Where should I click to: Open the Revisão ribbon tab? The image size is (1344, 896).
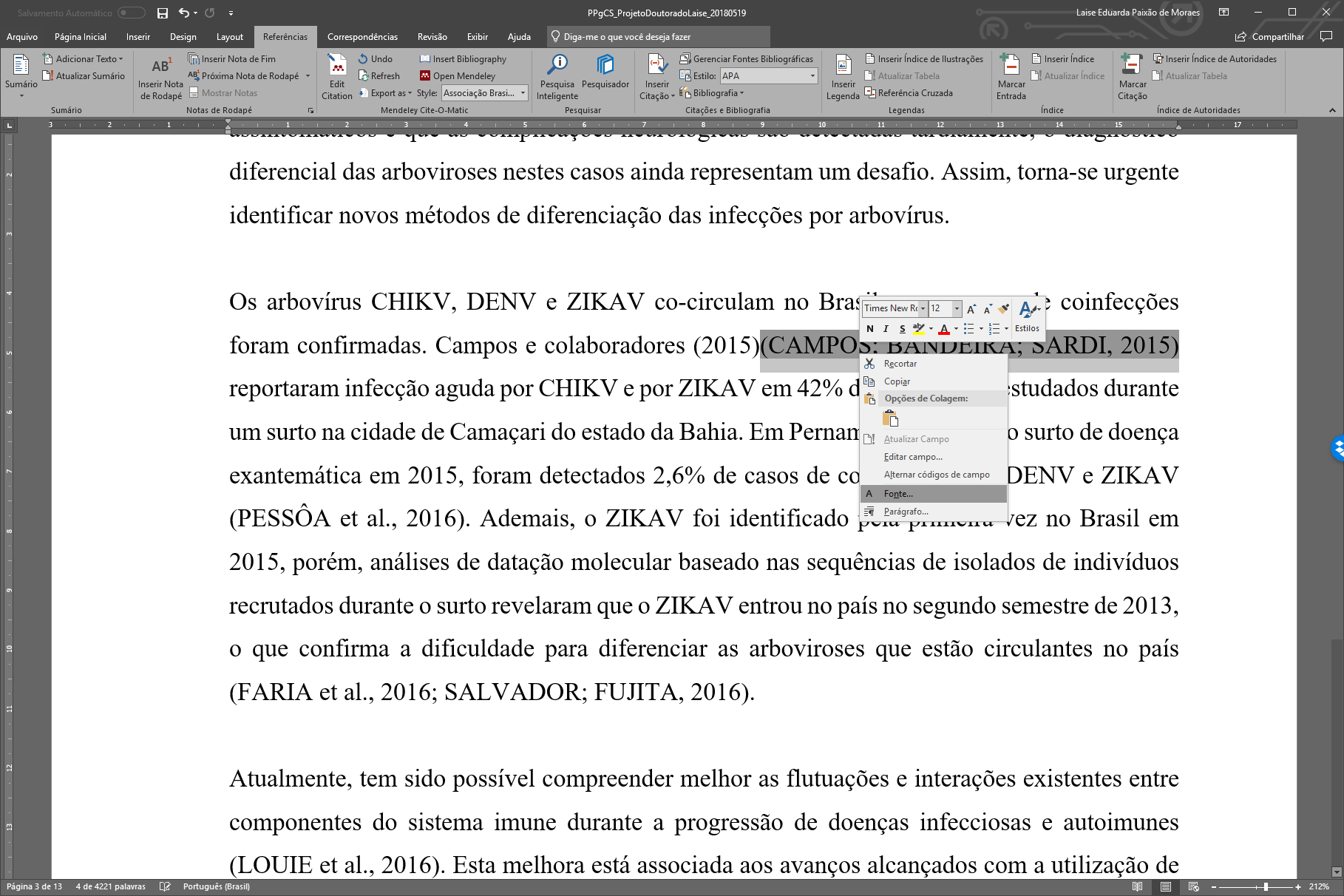432,37
